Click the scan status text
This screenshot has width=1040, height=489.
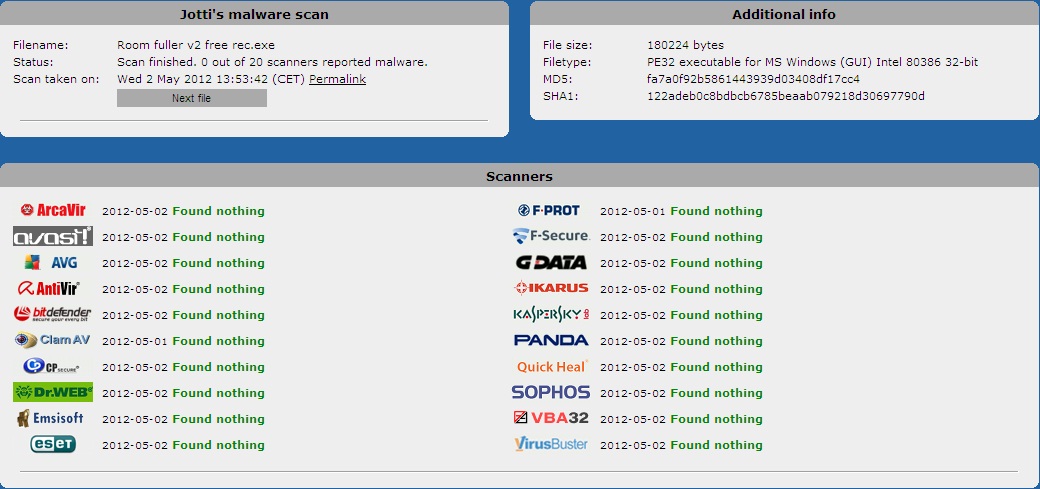pyautogui.click(x=273, y=62)
